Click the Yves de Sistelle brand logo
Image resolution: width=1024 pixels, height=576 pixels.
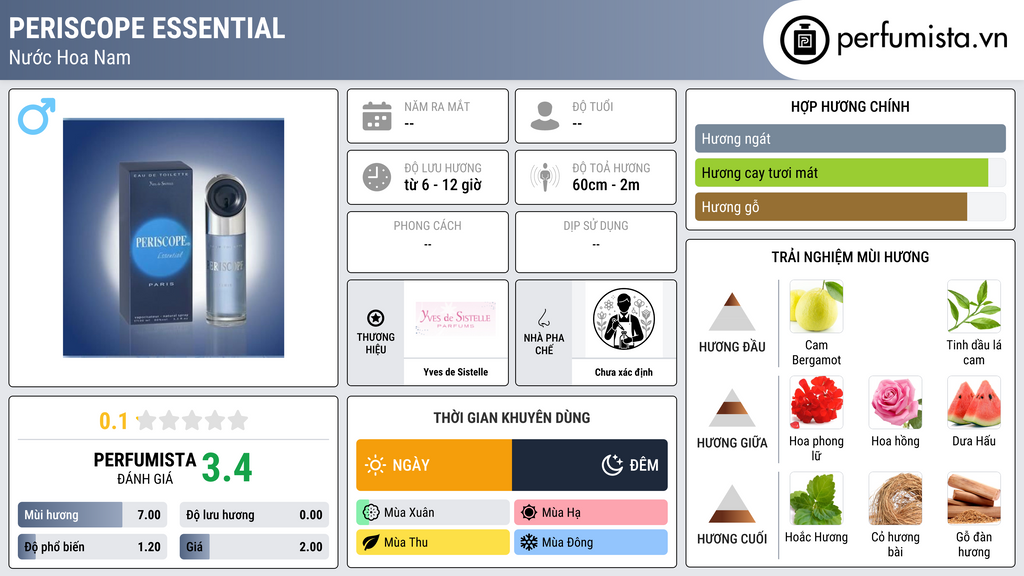click(x=456, y=319)
